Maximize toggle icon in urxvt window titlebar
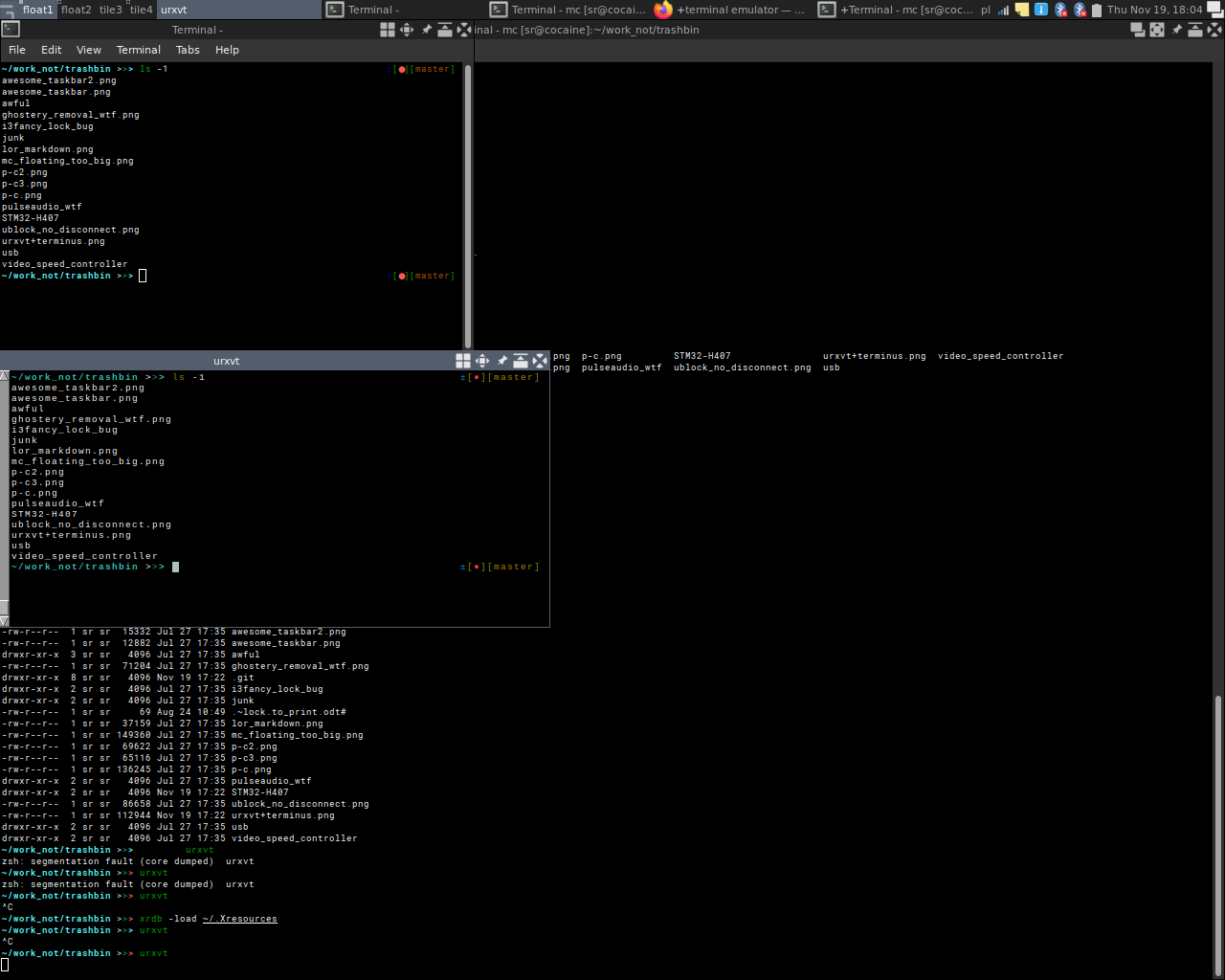The image size is (1225, 980). pyautogui.click(x=482, y=361)
